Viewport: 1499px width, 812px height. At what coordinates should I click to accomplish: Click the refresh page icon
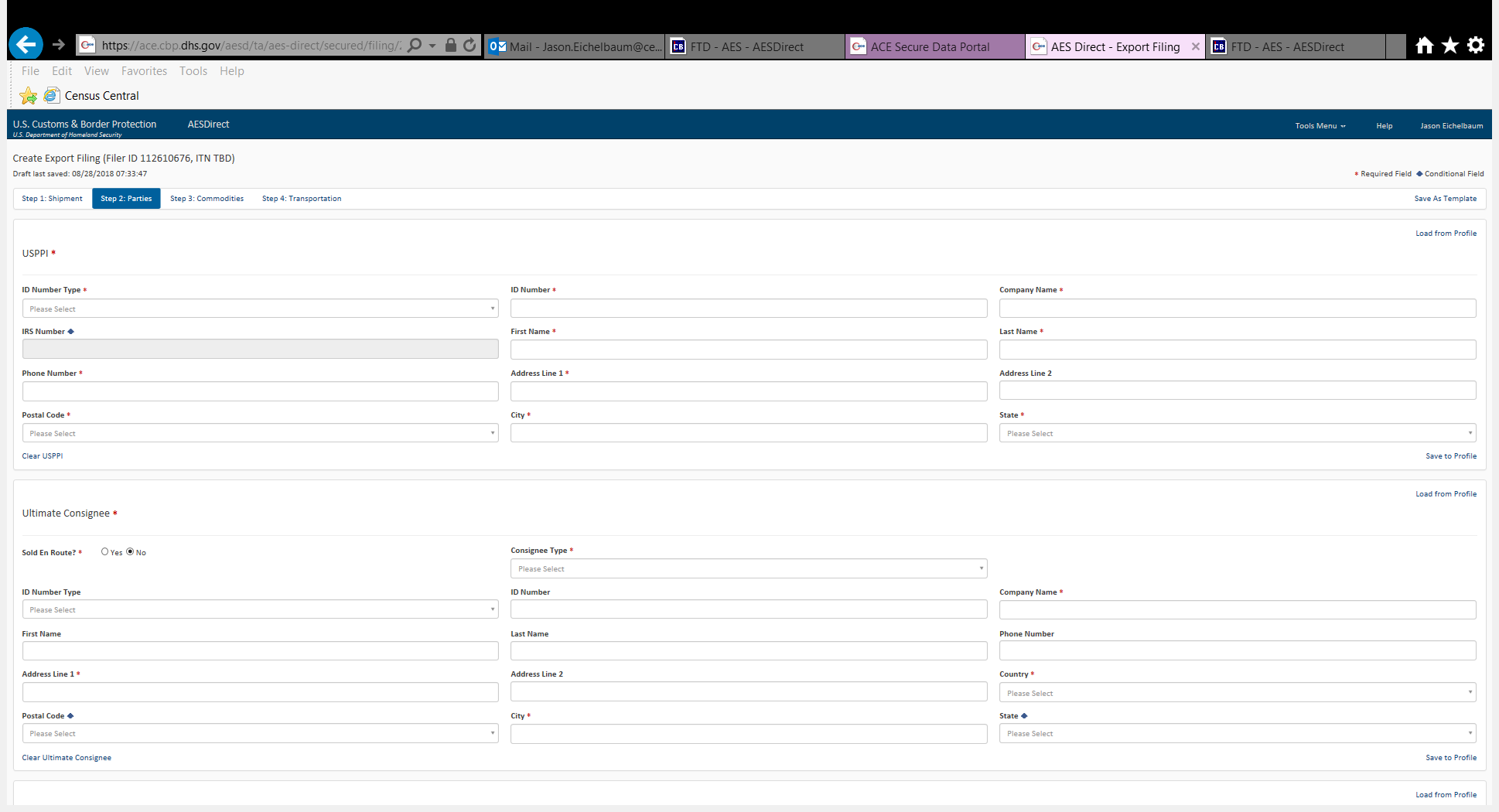pos(470,45)
